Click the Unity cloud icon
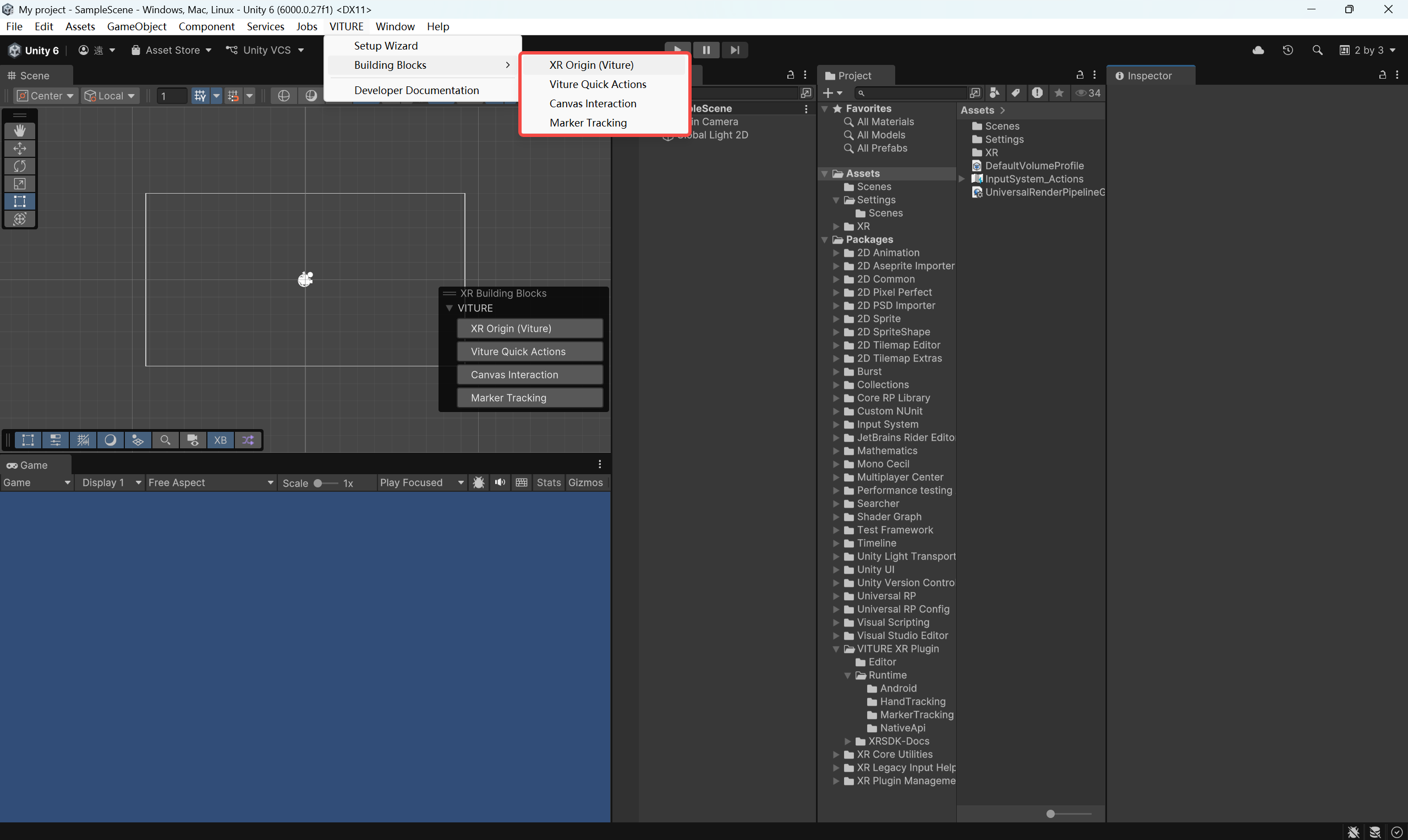1408x840 pixels. pos(1258,50)
